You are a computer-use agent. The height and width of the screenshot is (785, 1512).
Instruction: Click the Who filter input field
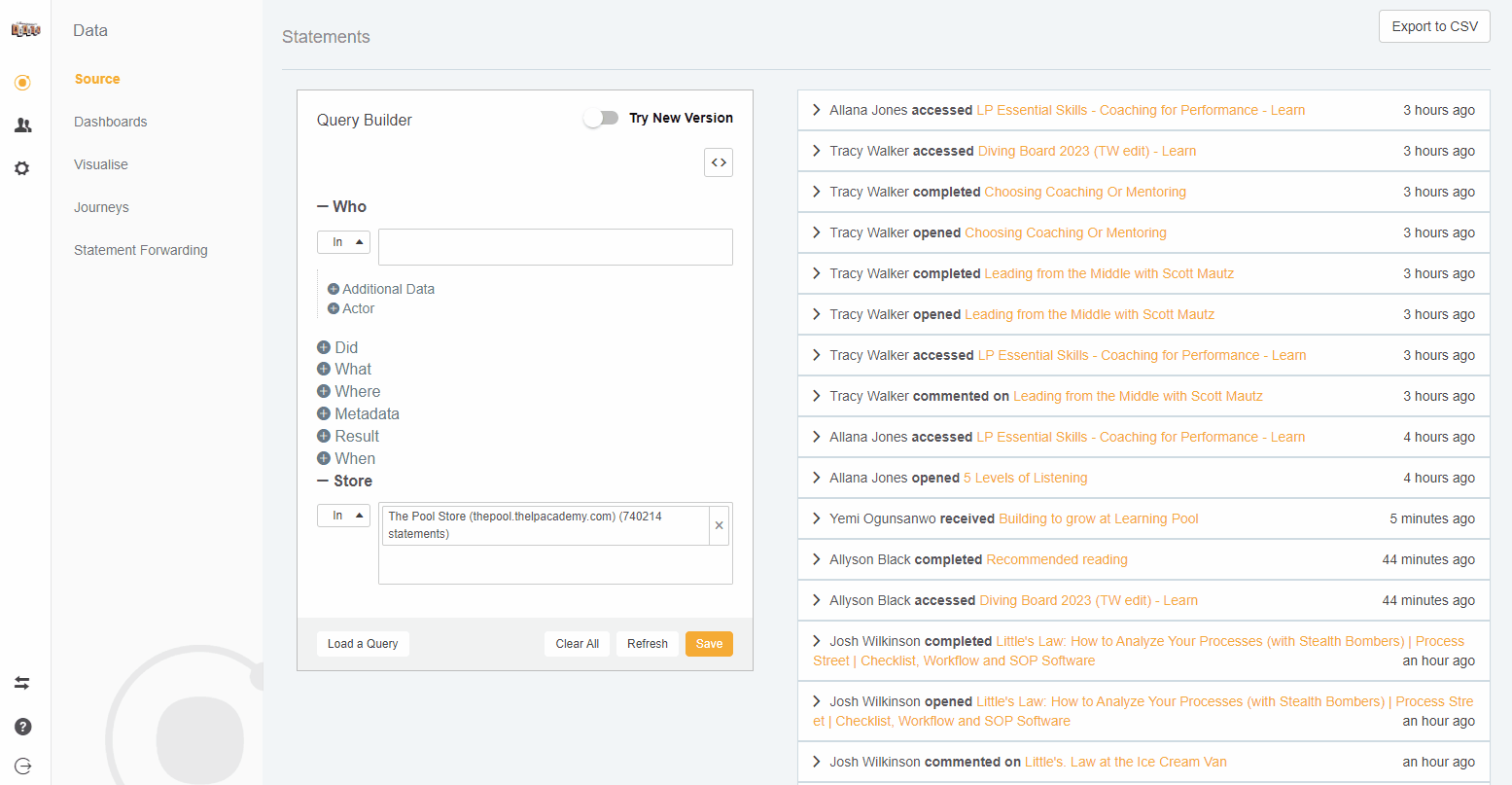555,247
